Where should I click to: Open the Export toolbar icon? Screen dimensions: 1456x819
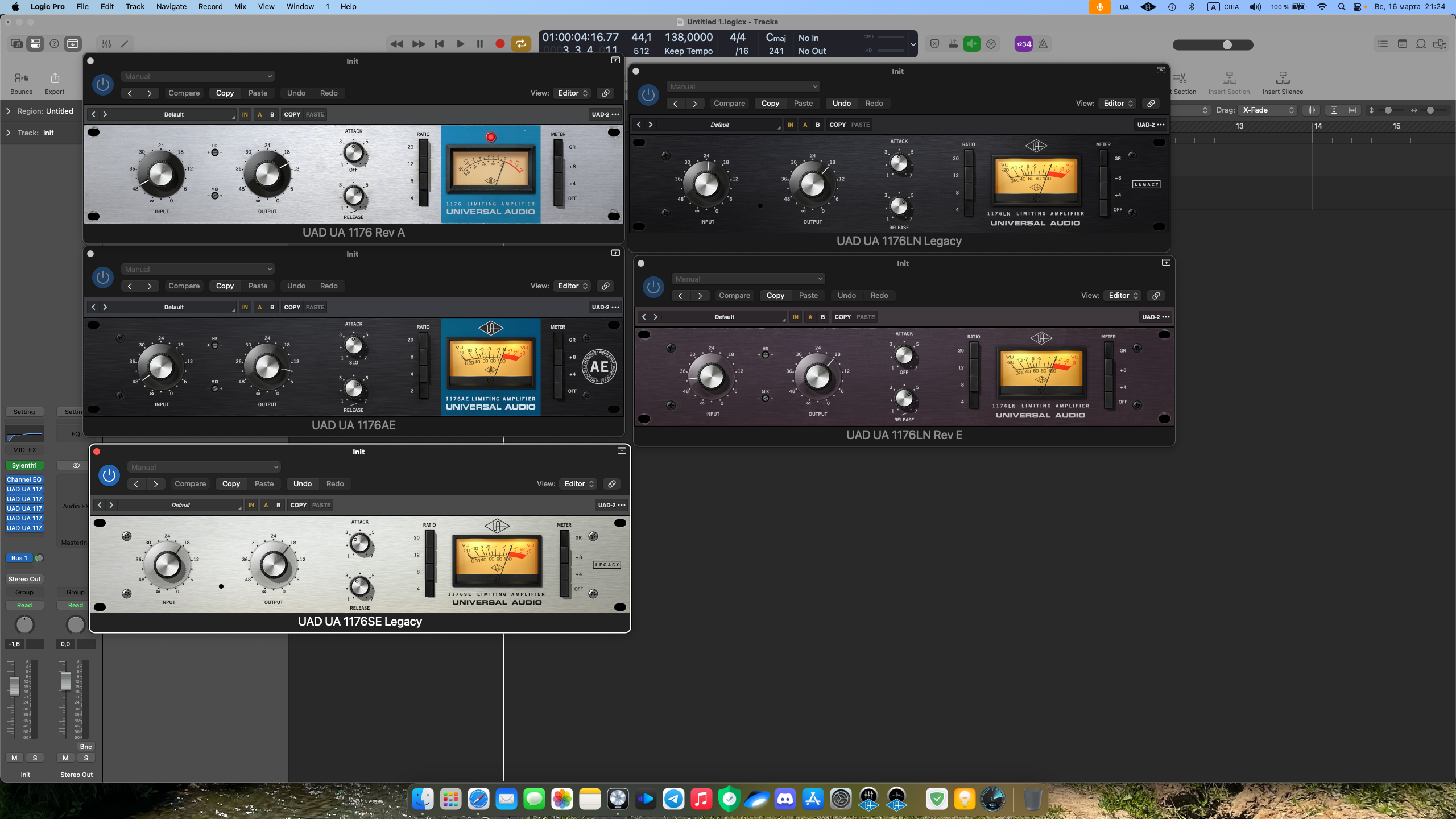coord(55,82)
